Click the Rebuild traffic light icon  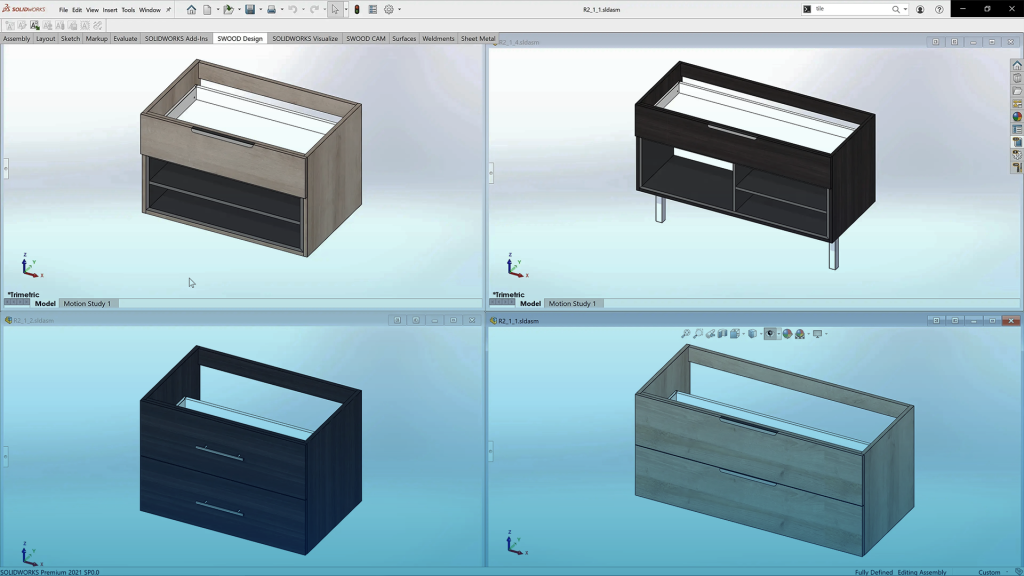click(357, 9)
